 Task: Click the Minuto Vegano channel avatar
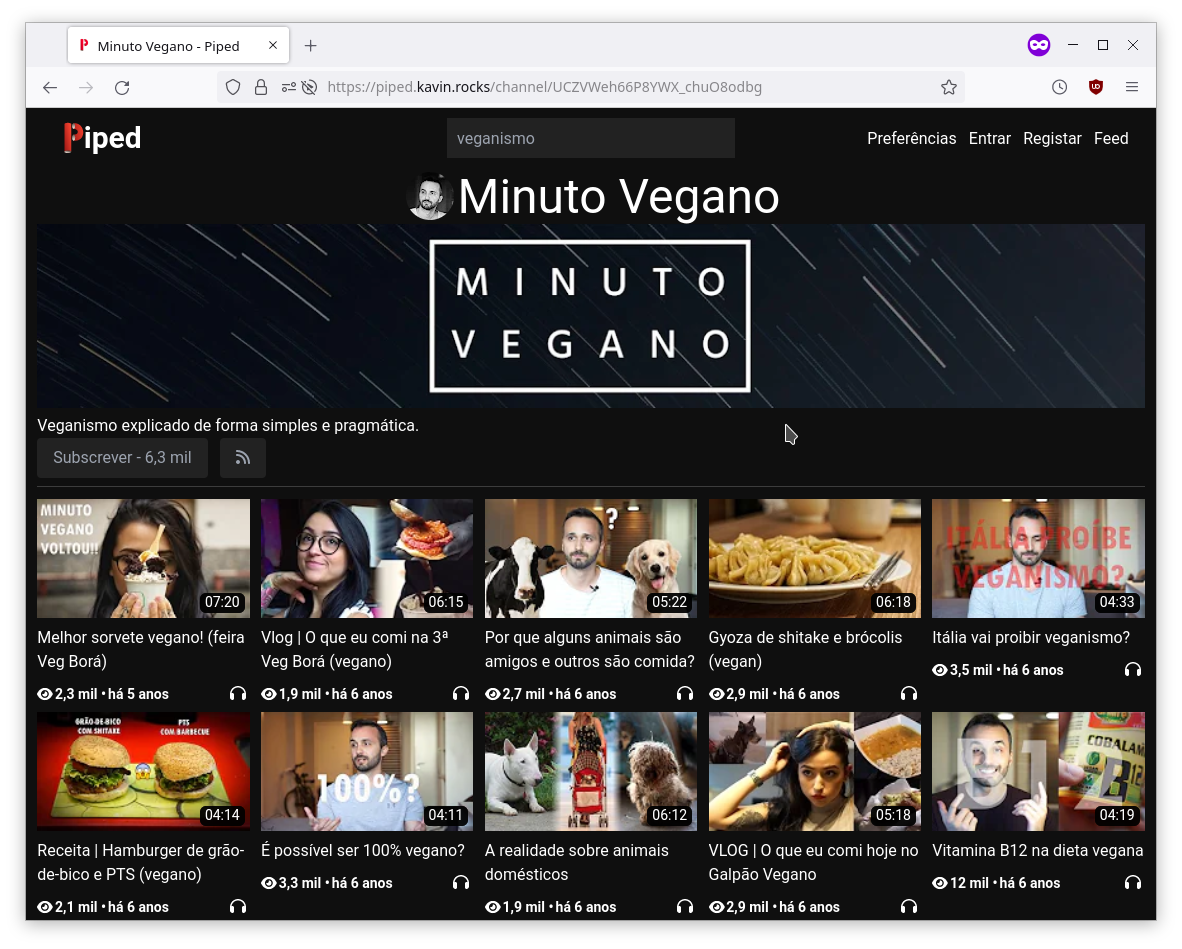tap(430, 197)
